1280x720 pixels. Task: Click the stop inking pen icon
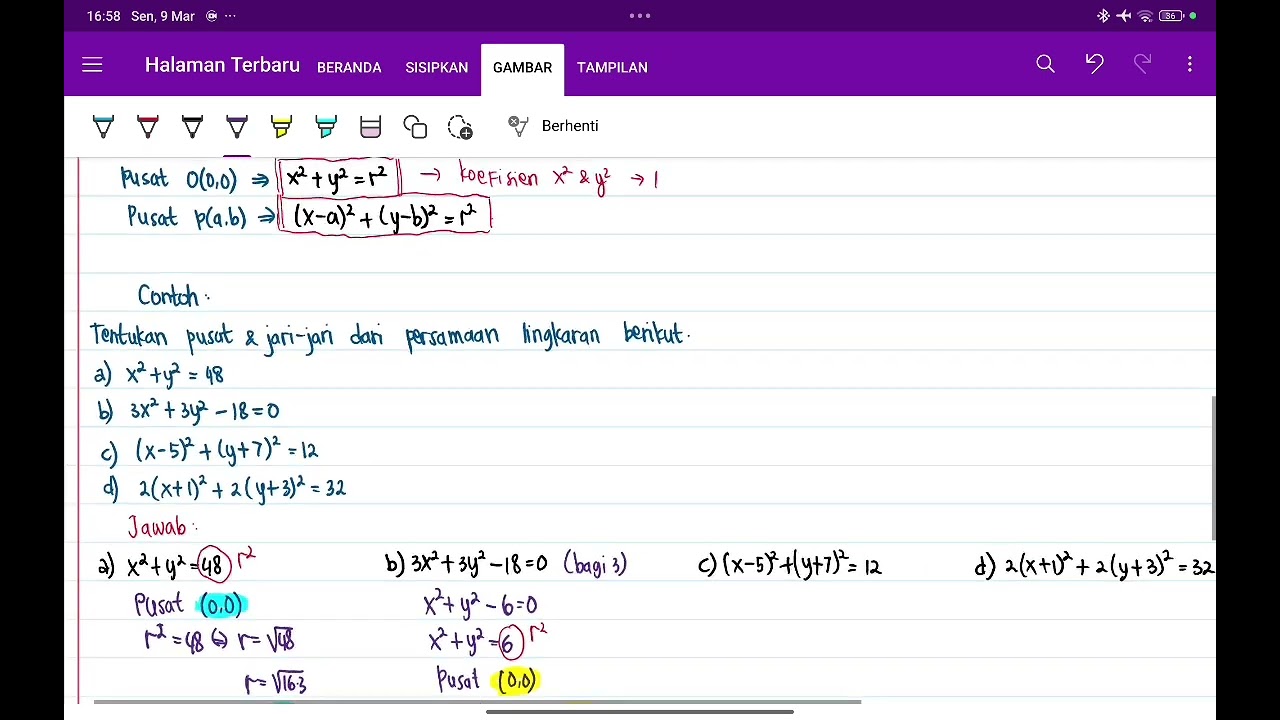tap(518, 126)
